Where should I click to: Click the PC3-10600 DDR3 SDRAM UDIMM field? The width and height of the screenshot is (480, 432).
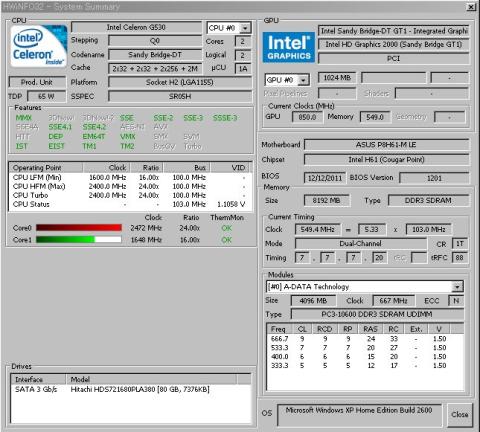(377, 314)
